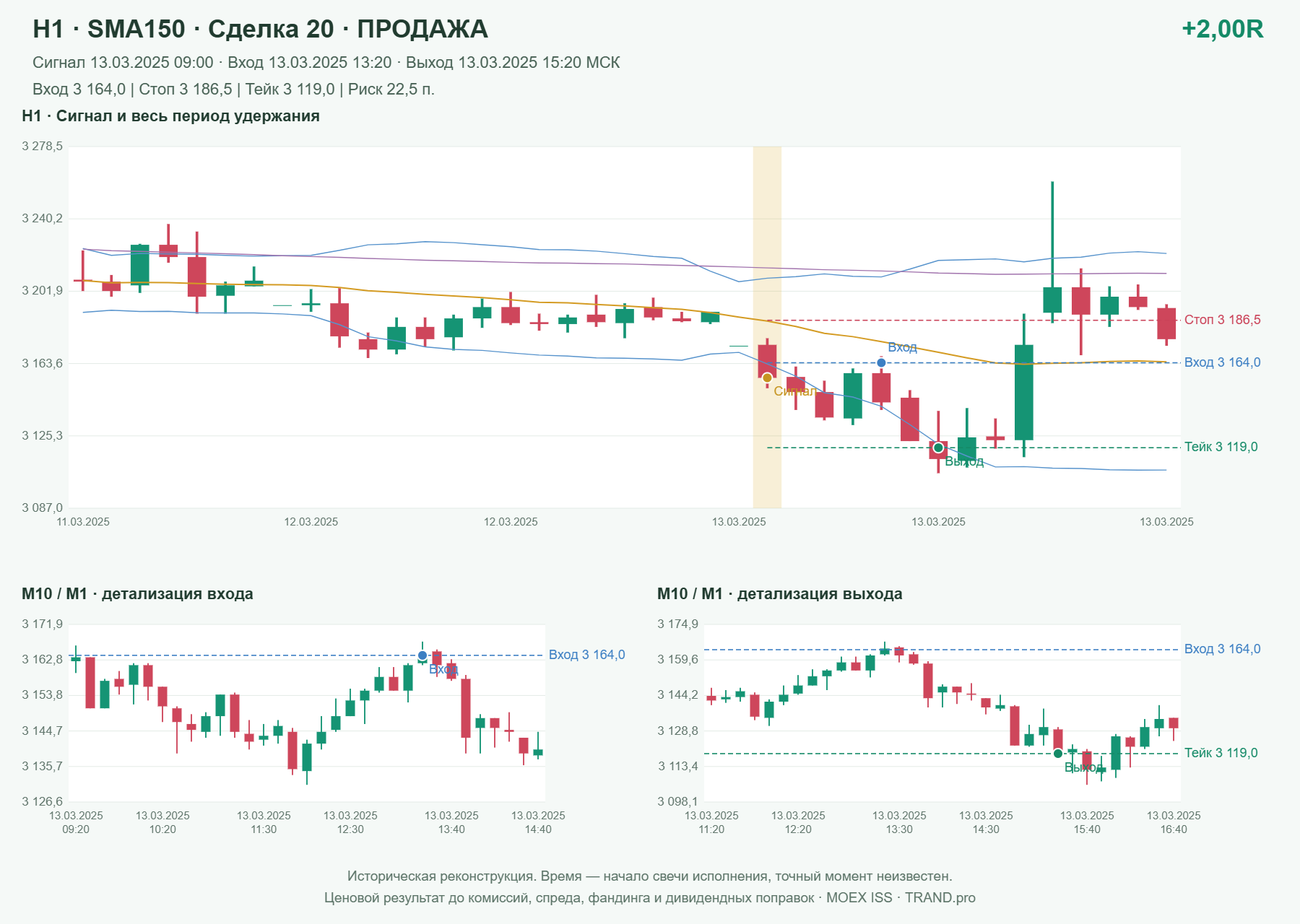This screenshot has height=924, width=1300.
Task: Click the 'MOEX ISS · TRAND.pro' footer text
Action: (901, 898)
